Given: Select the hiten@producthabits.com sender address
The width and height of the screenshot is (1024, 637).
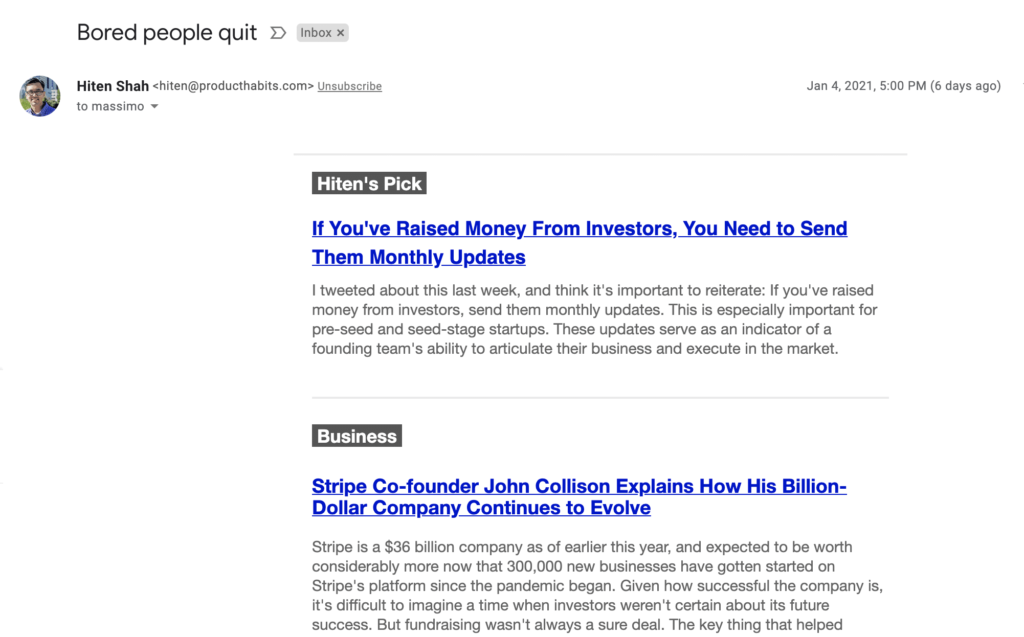Looking at the screenshot, I should tap(233, 86).
